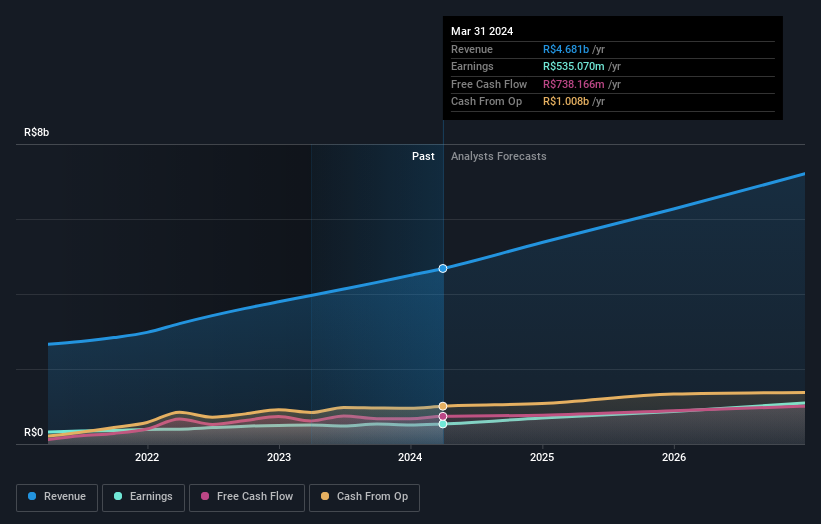The width and height of the screenshot is (821, 524).
Task: Click the blue Revenue legend dot
Action: (x=32, y=496)
